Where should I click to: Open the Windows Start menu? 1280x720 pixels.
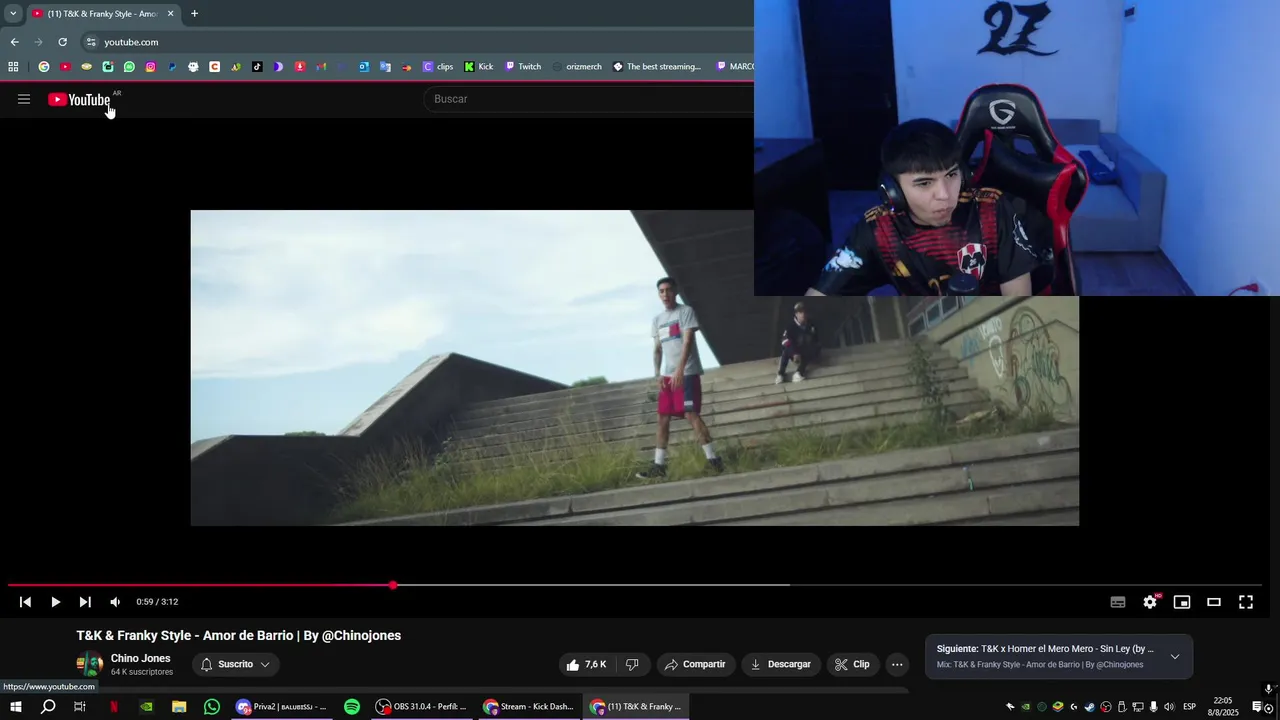pyautogui.click(x=15, y=707)
